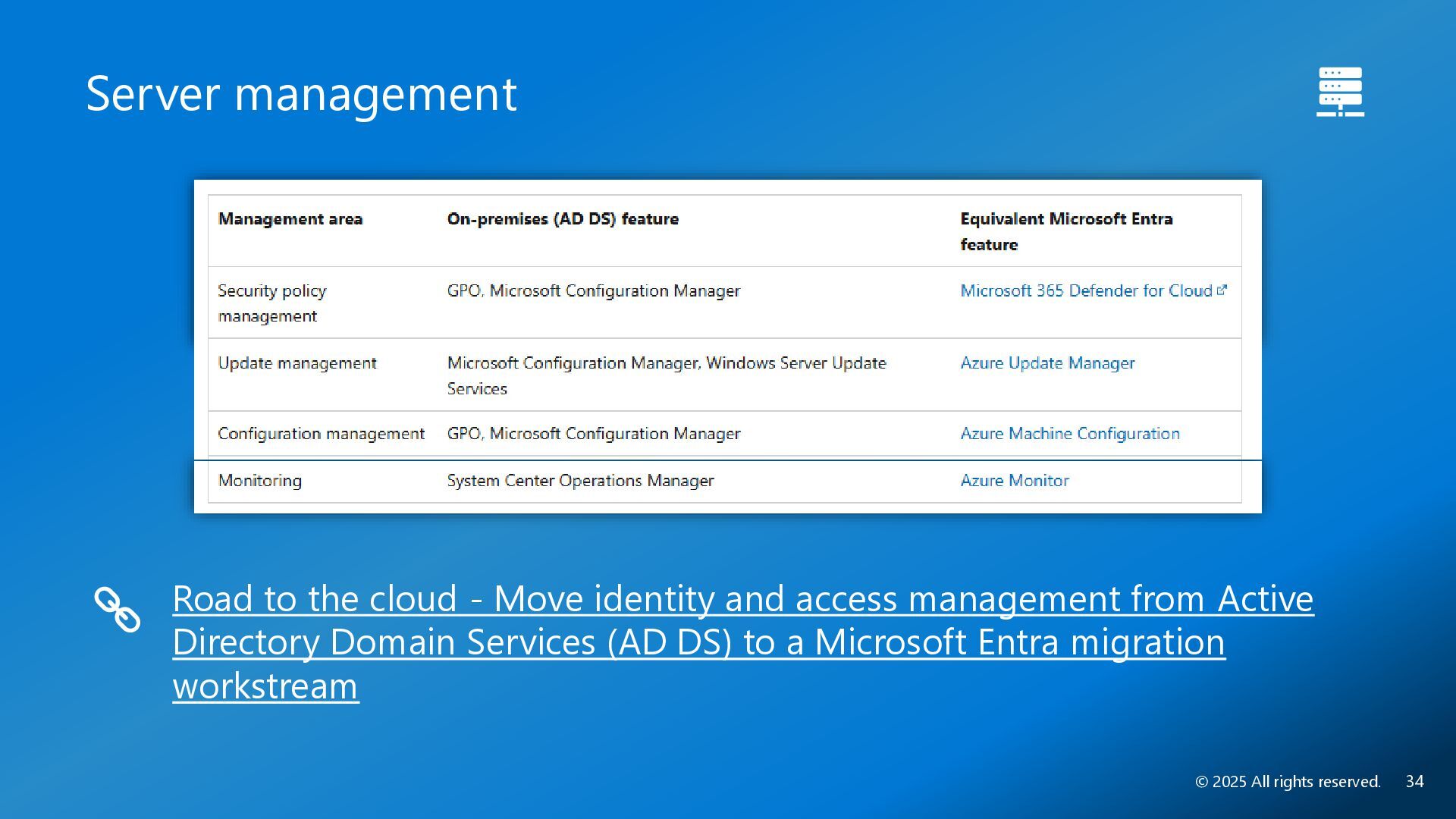Viewport: 1456px width, 819px height.
Task: Select System Center Operations Manager text
Action: tap(580, 480)
